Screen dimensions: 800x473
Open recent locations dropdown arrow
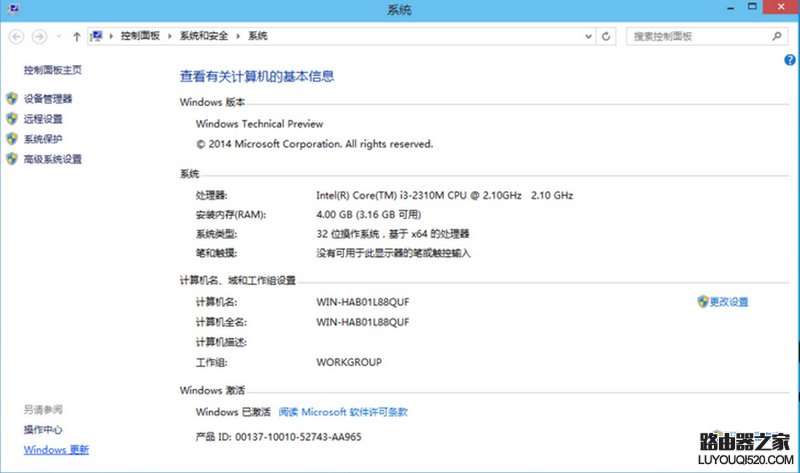pos(59,36)
